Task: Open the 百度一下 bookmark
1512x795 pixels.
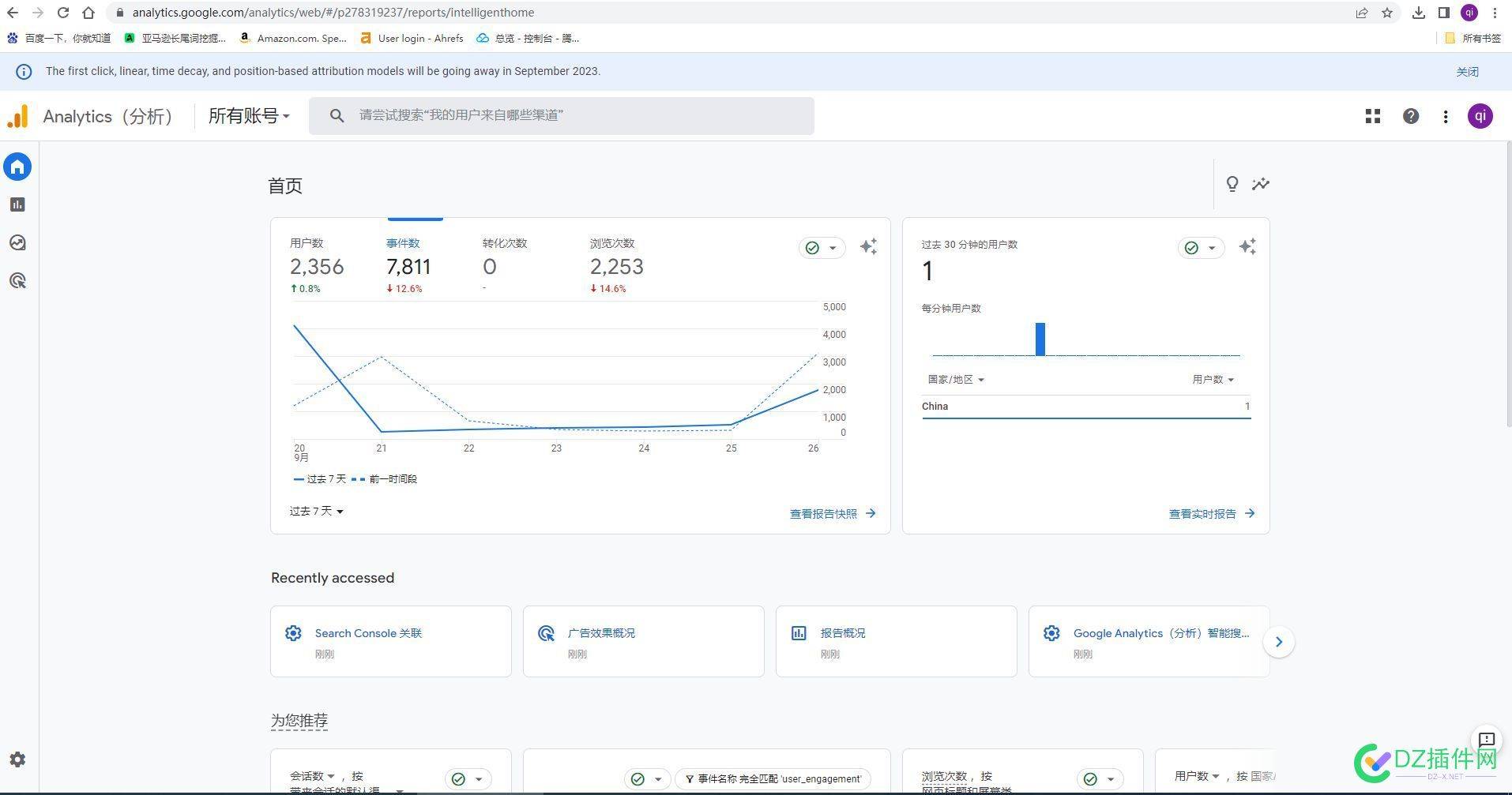Action: (59, 38)
